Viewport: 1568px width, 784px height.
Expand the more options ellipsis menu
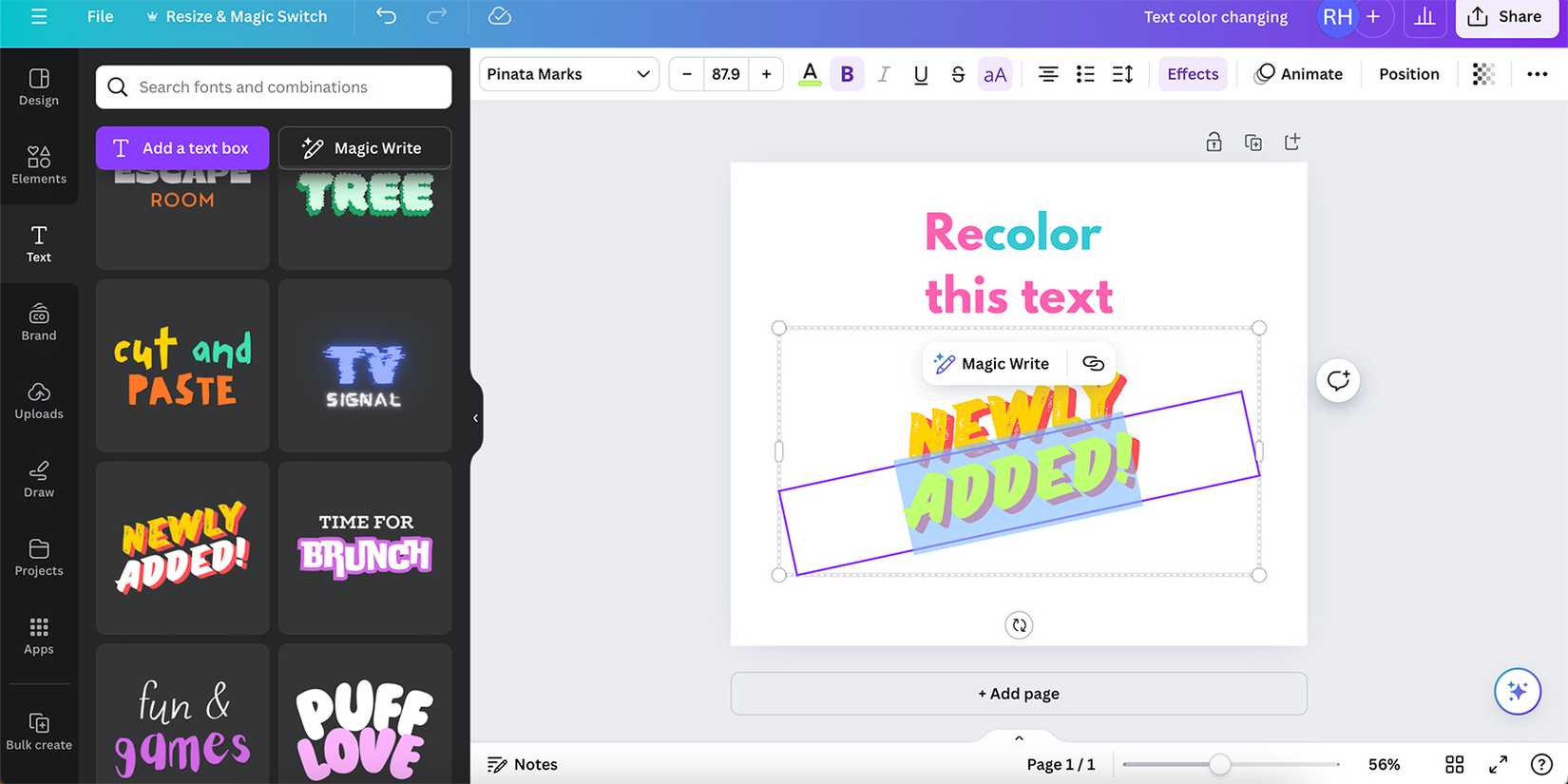point(1537,74)
